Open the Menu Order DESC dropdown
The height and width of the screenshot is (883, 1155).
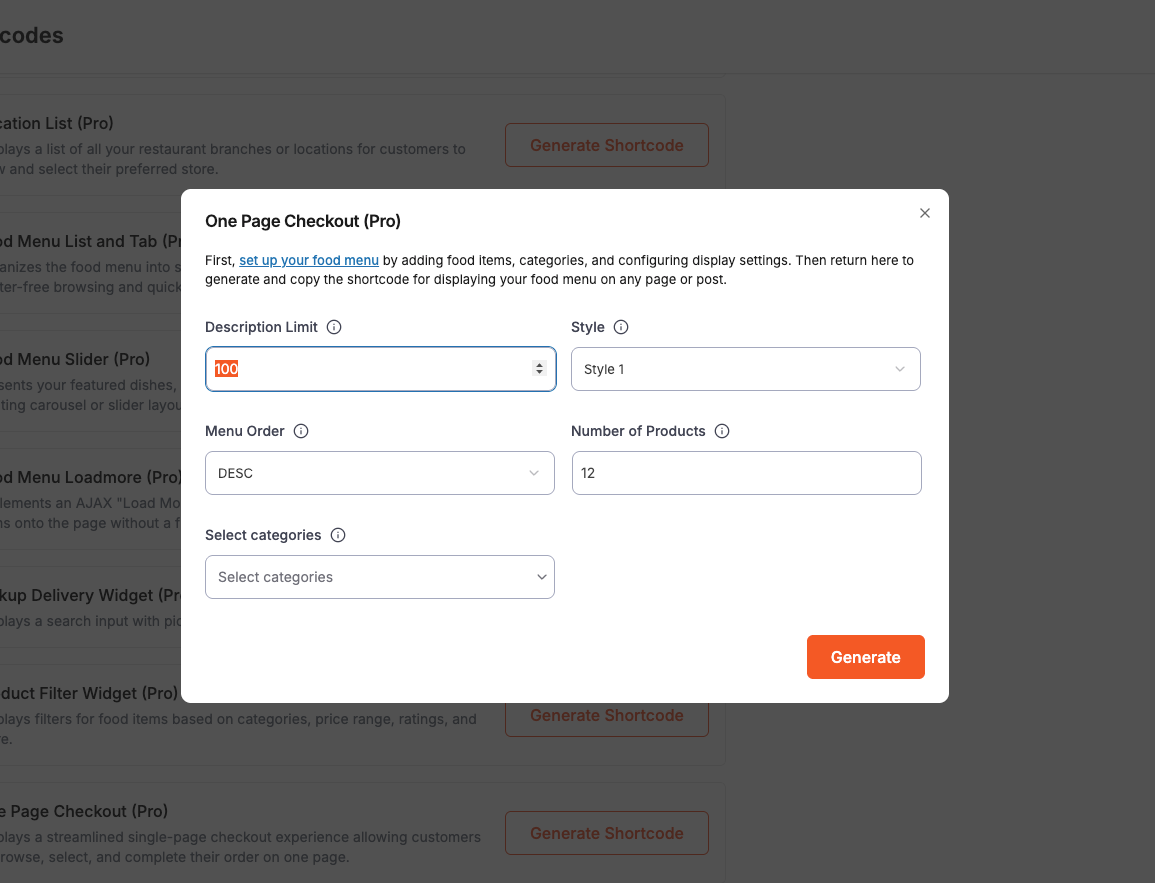379,473
